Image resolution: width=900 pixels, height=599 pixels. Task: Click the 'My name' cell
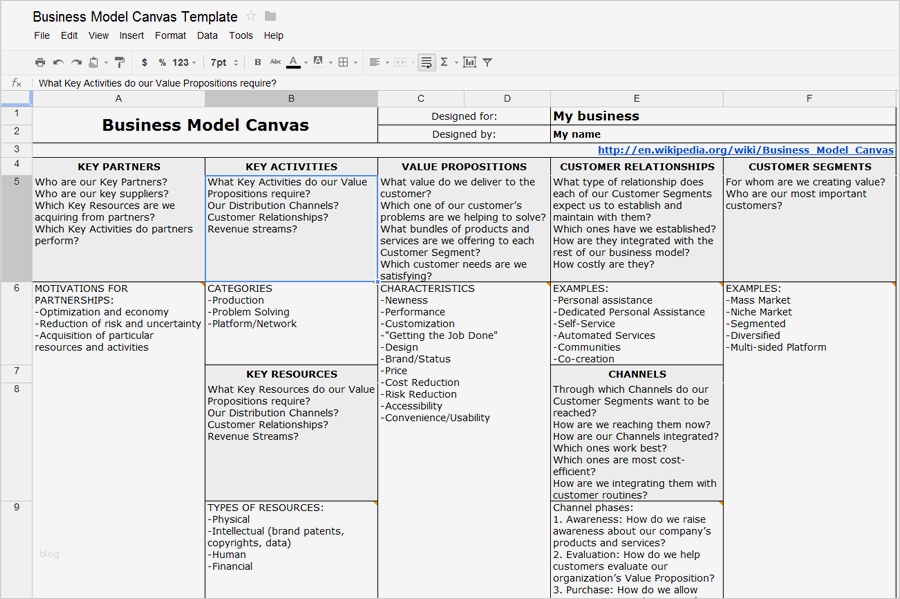coord(723,134)
